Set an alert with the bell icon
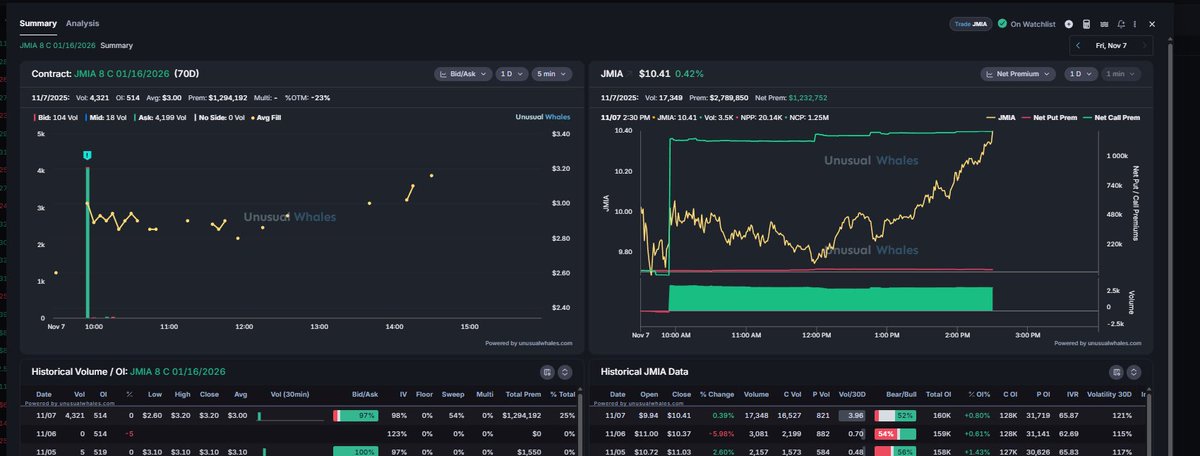The width and height of the screenshot is (1200, 456). tap(1121, 23)
